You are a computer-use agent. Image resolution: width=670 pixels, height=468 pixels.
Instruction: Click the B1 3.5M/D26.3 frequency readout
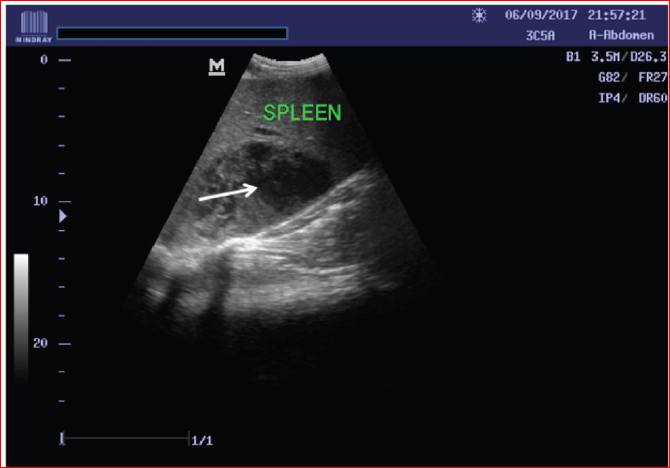point(614,57)
